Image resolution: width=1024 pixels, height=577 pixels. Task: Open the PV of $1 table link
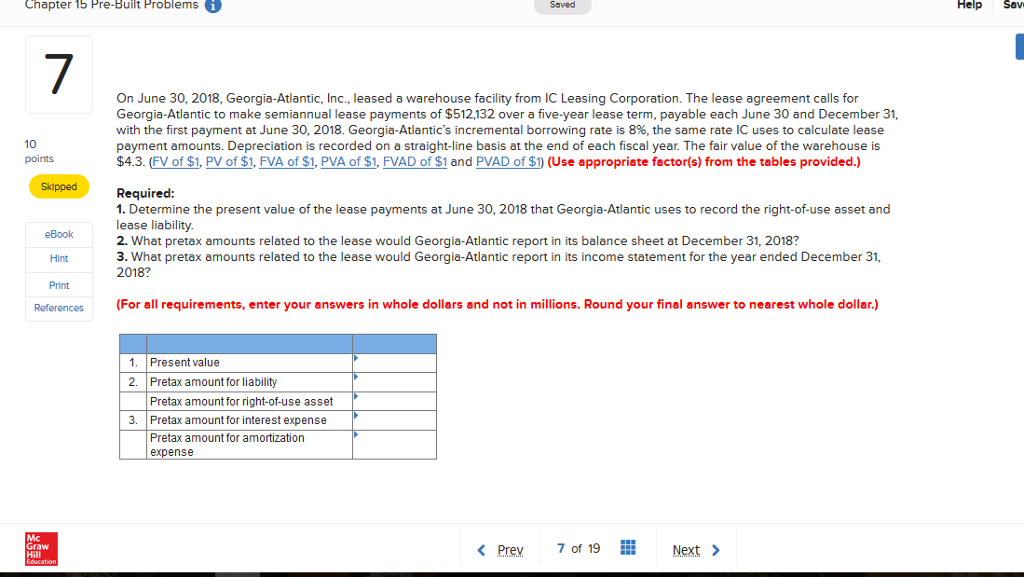pyautogui.click(x=229, y=162)
